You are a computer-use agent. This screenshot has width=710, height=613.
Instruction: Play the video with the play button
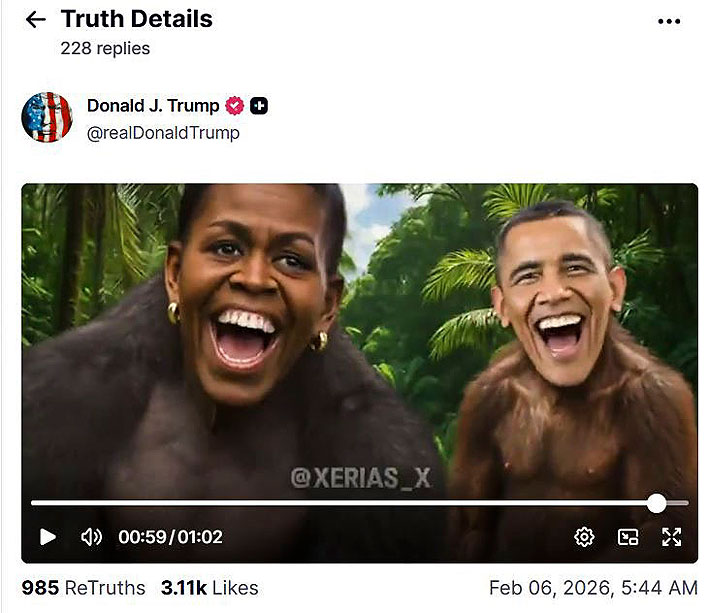click(x=48, y=537)
